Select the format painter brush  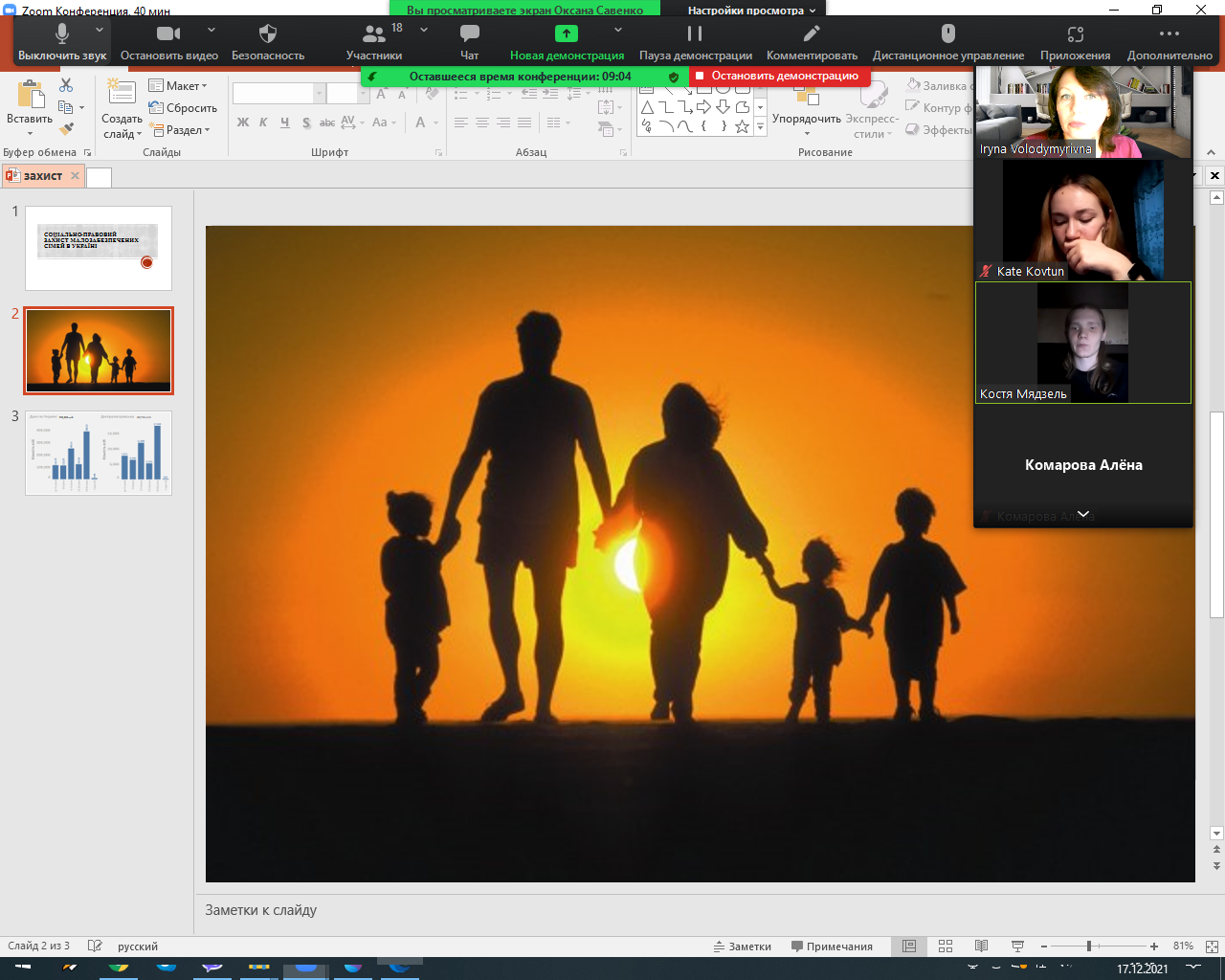66,128
